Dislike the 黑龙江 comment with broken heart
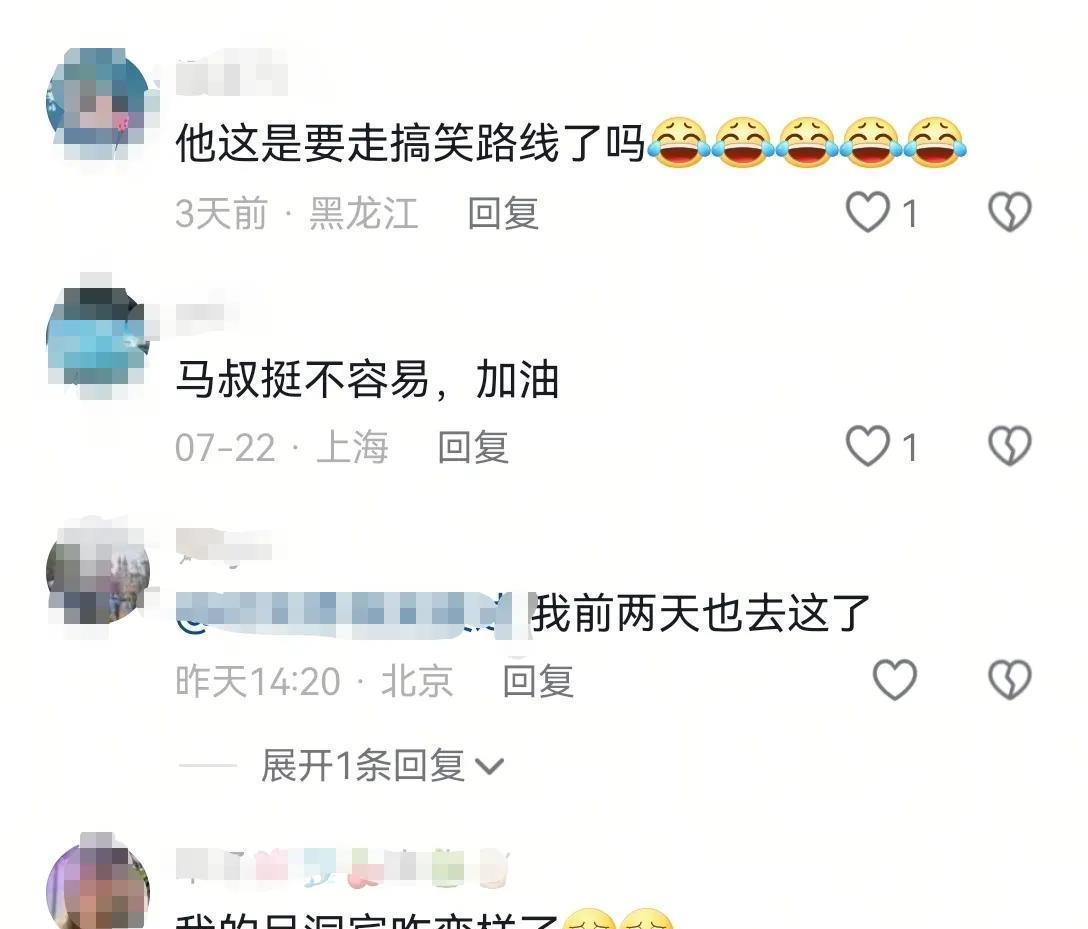 (1010, 212)
